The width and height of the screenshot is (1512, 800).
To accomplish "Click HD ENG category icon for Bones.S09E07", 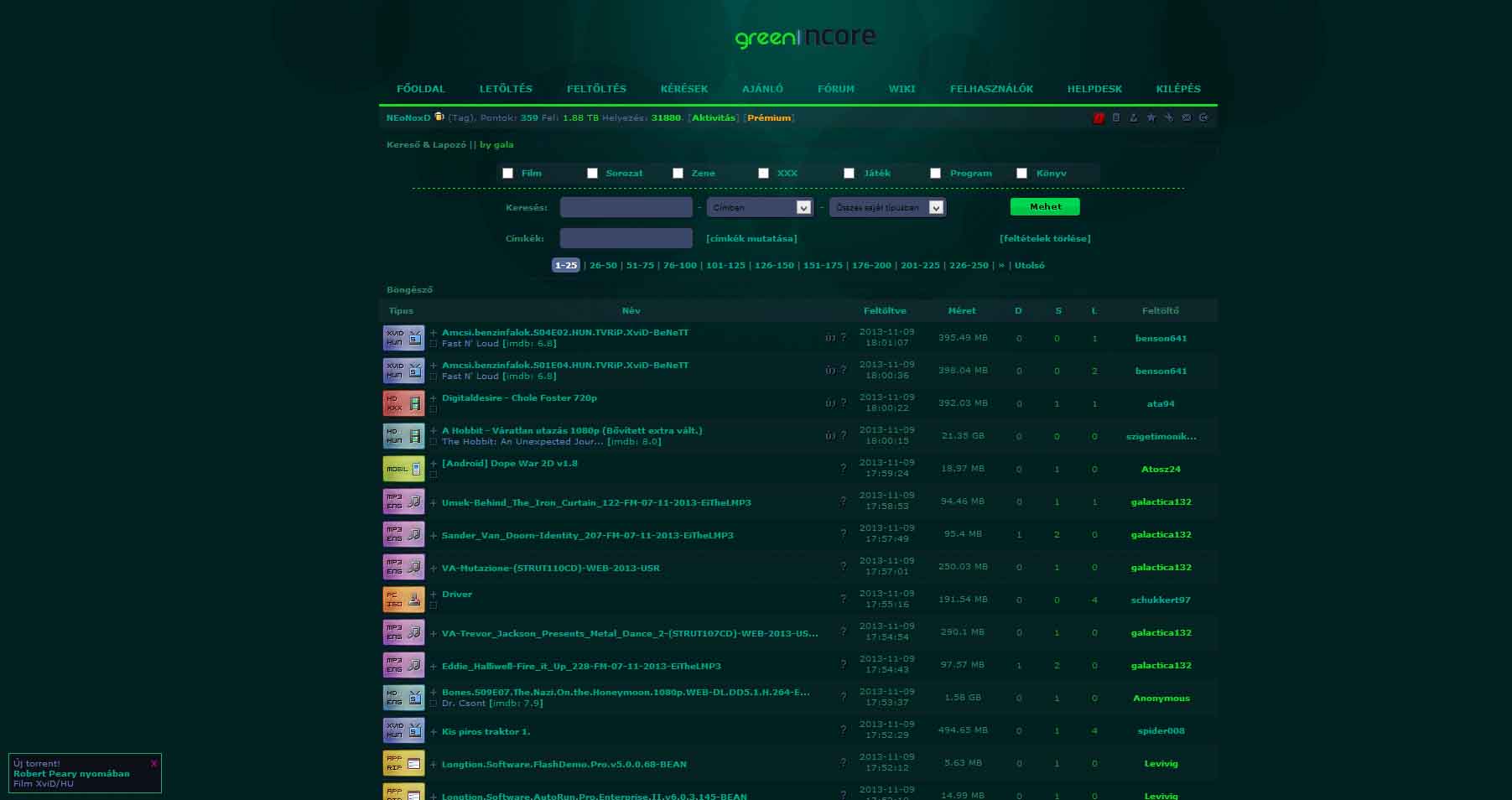I will [x=403, y=698].
